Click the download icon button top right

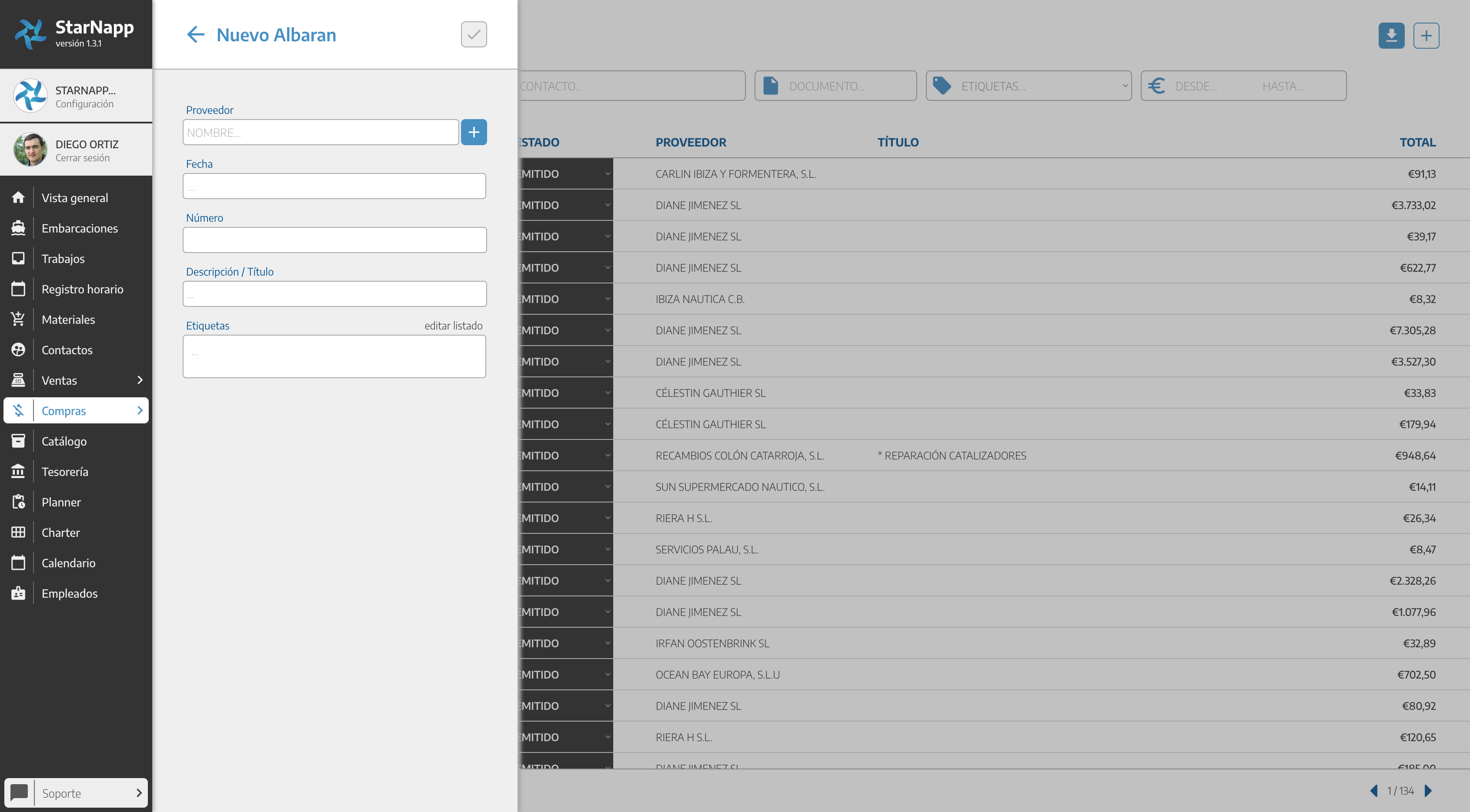1391,36
